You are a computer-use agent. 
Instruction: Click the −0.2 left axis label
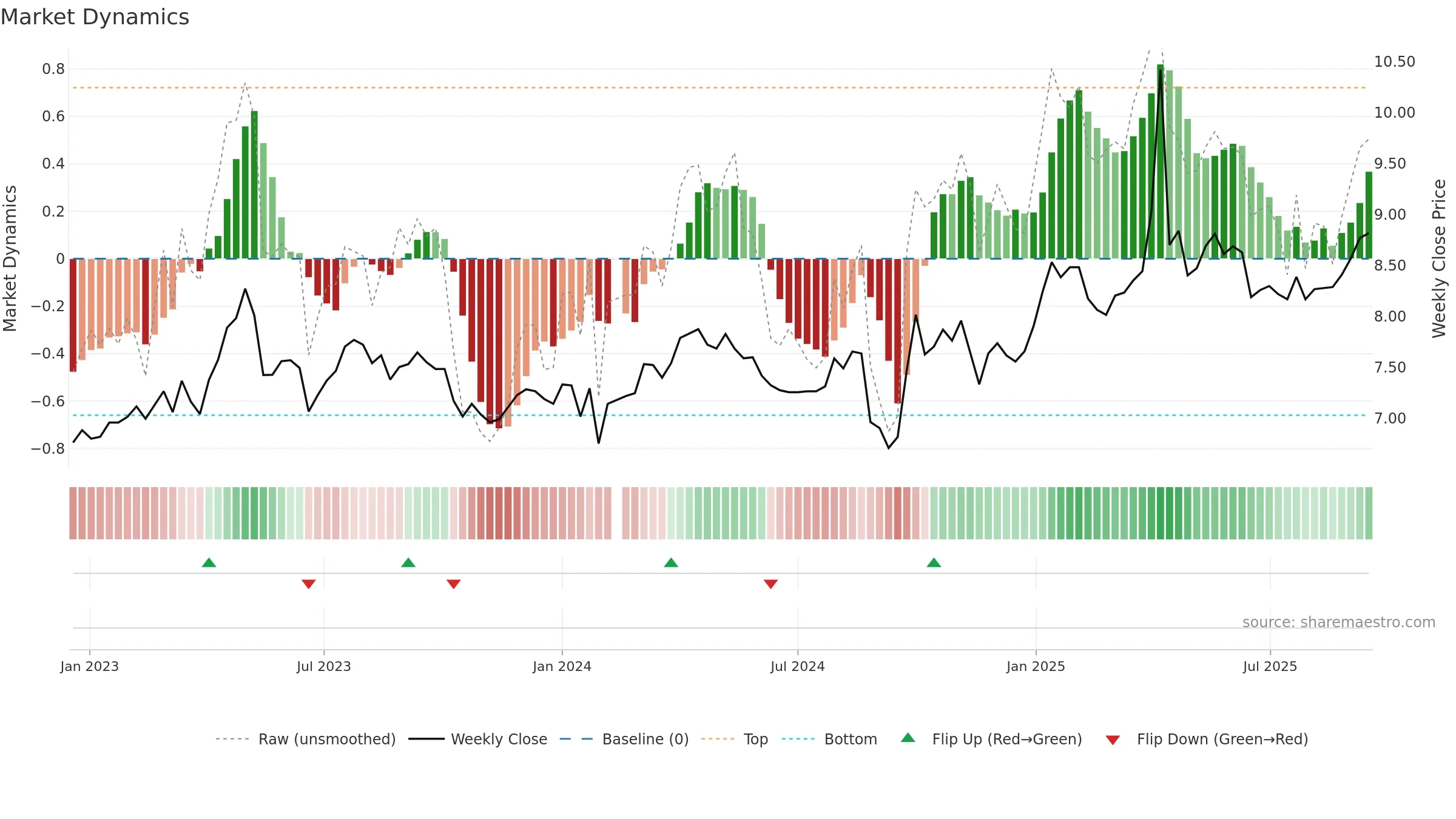(x=48, y=306)
